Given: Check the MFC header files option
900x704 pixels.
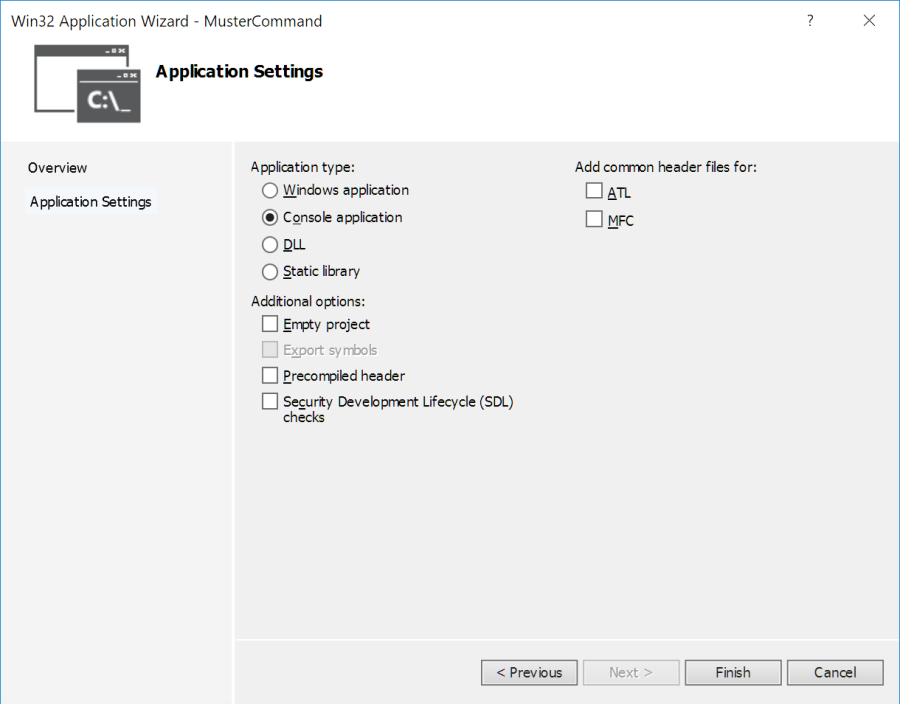Looking at the screenshot, I should [594, 219].
